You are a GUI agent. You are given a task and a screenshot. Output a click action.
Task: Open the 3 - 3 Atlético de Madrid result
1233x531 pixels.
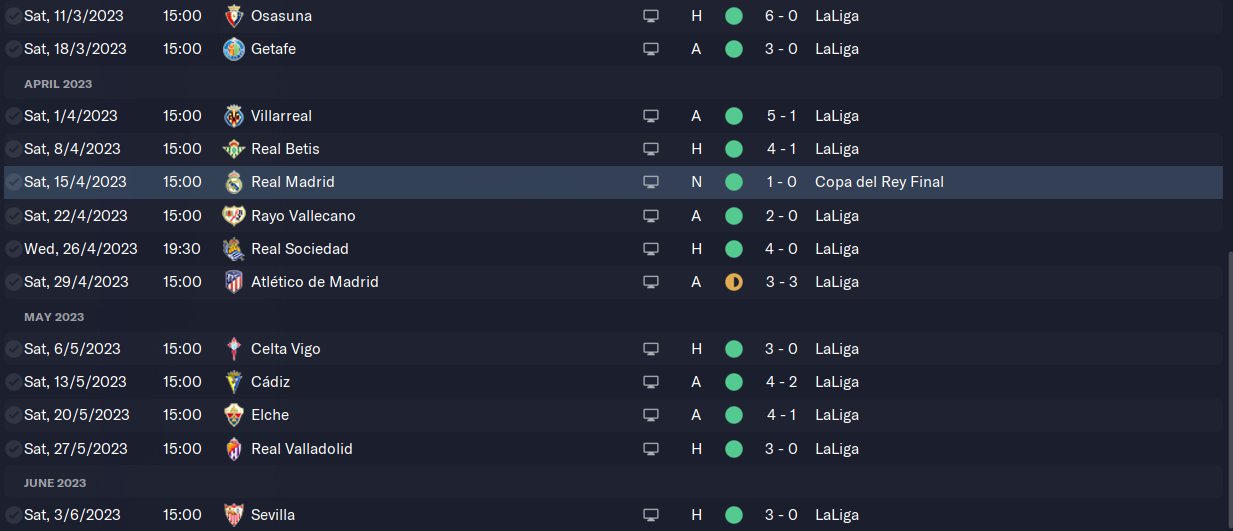point(782,282)
